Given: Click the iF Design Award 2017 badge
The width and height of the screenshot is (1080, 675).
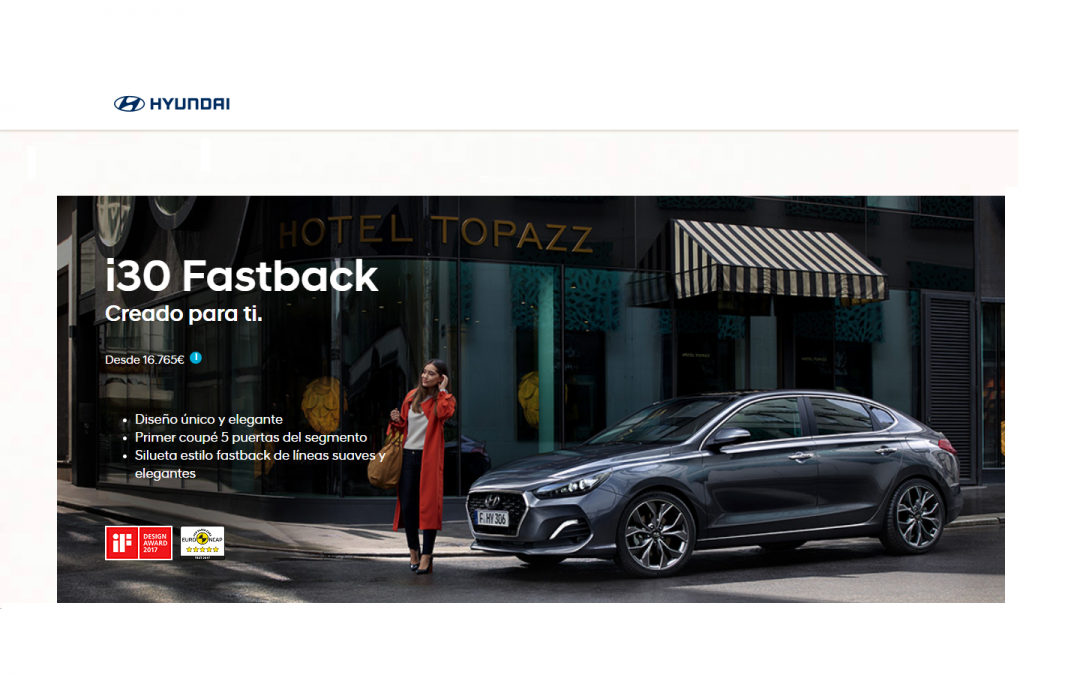Looking at the screenshot, I should point(138,543).
